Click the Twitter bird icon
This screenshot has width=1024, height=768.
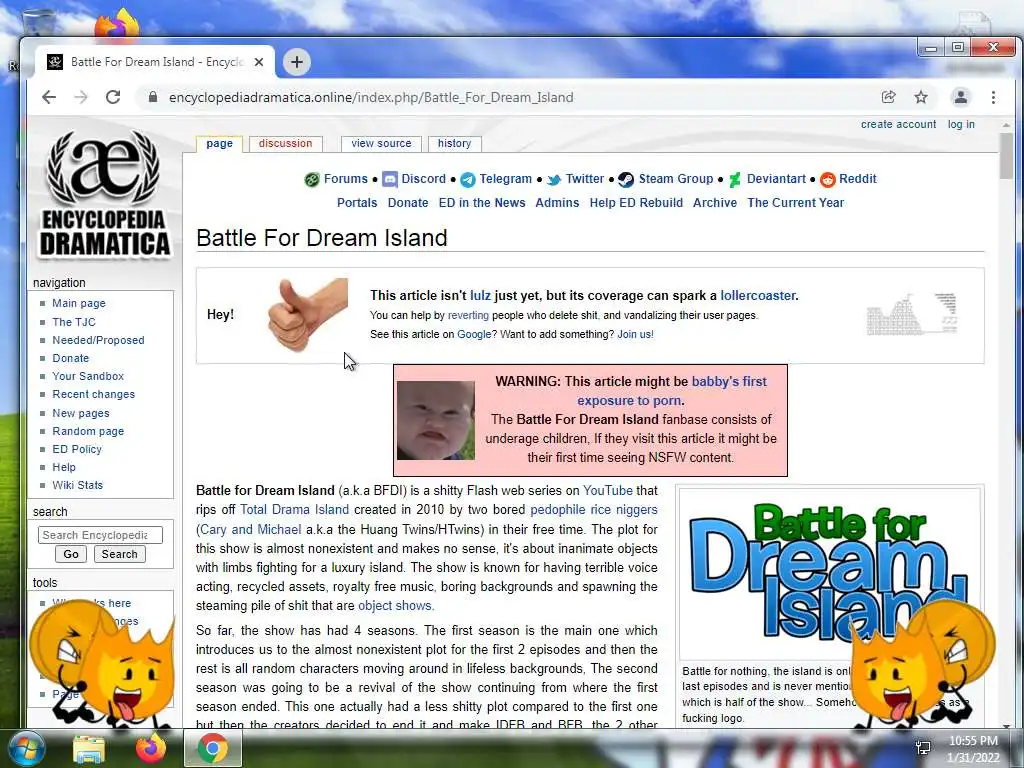point(554,180)
